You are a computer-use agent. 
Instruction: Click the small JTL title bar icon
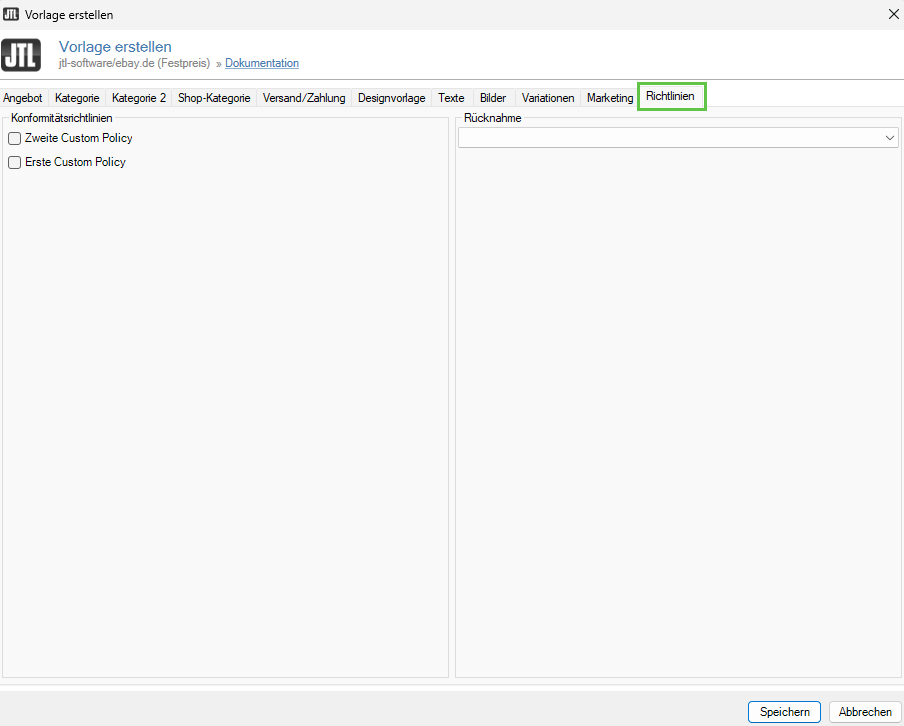tap(12, 14)
